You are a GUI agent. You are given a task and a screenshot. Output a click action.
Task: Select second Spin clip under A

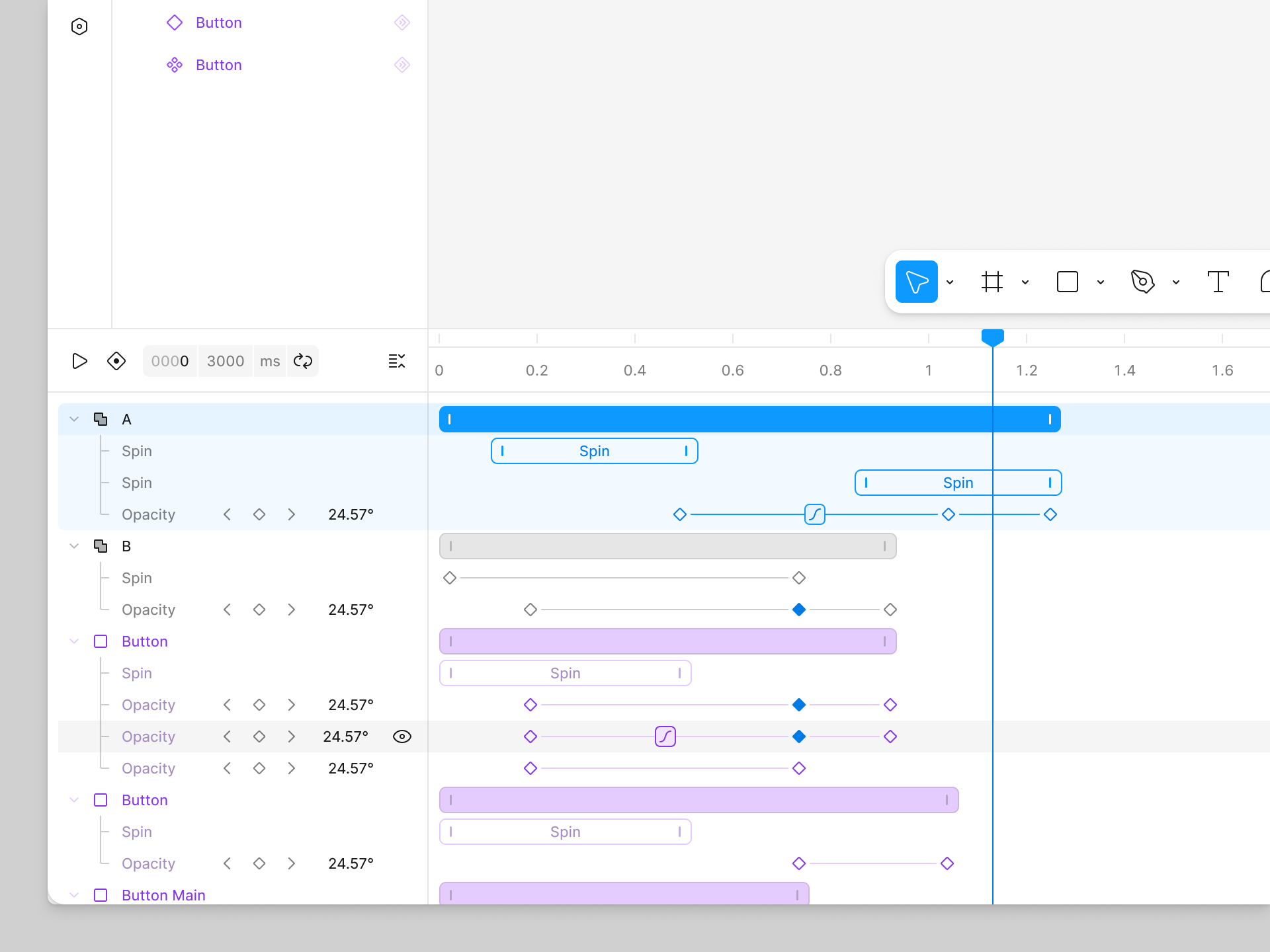click(x=958, y=483)
